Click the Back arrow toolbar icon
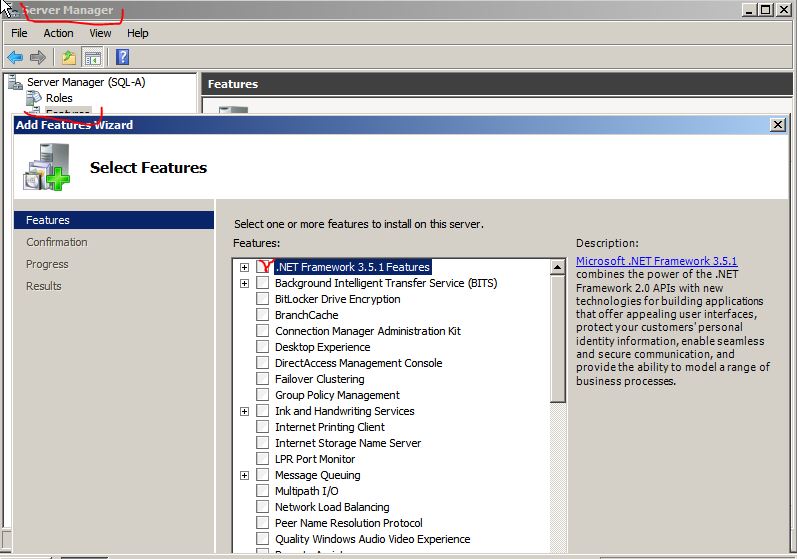This screenshot has height=559, width=797. tap(15, 57)
